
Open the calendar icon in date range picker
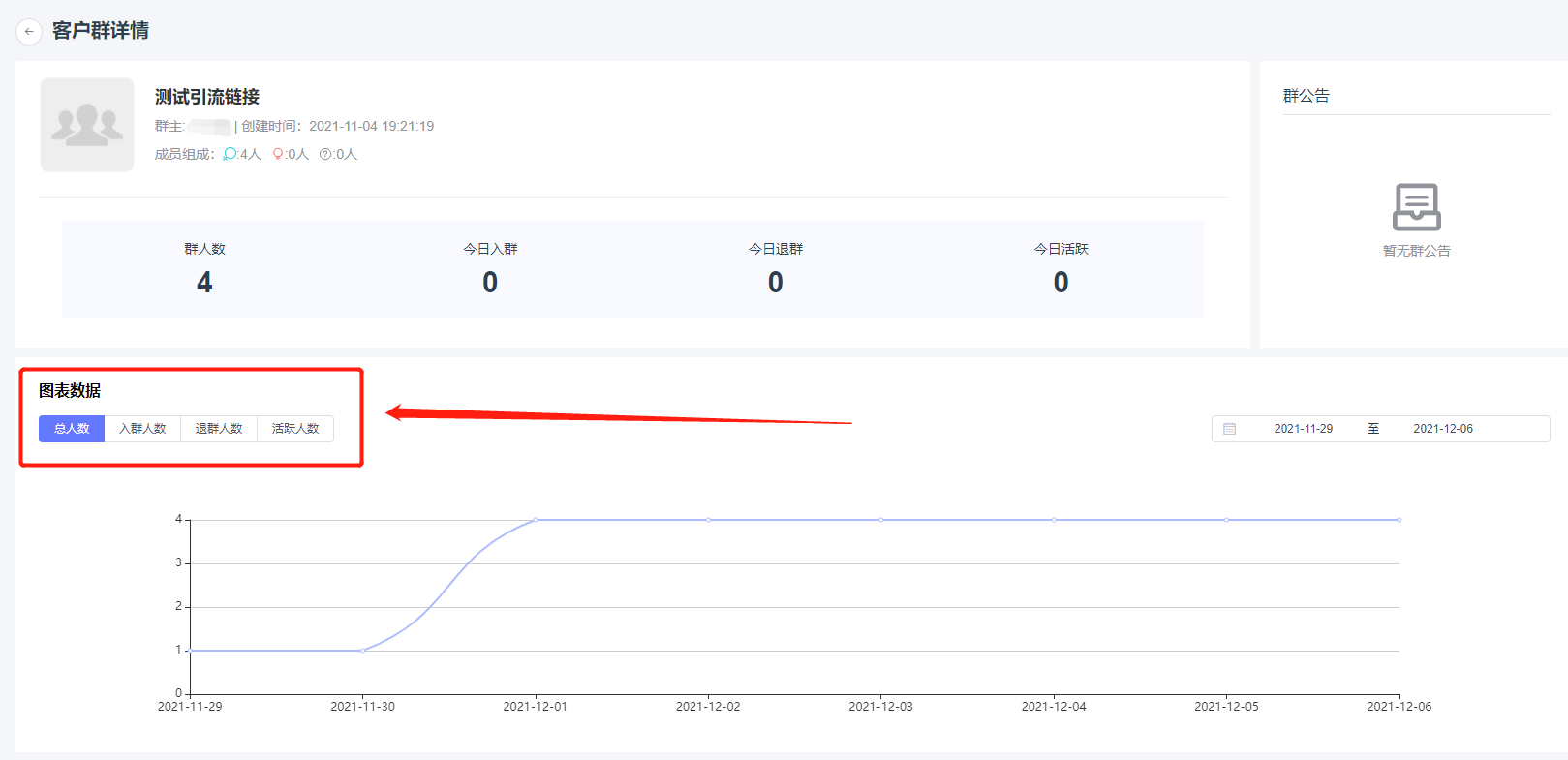1230,429
